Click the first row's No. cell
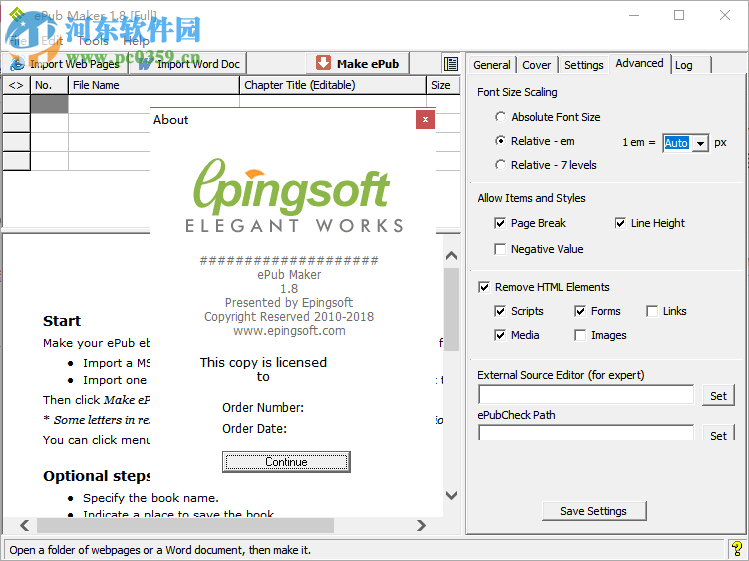 (x=49, y=104)
